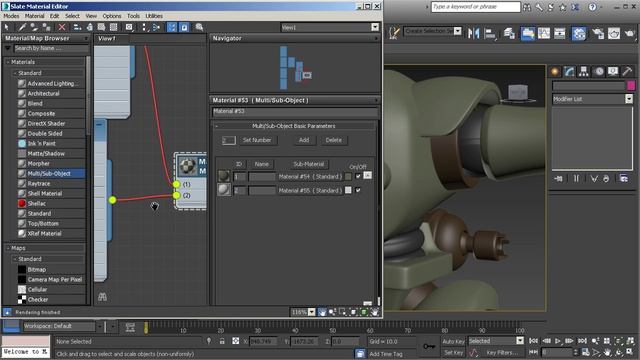Toggle the Slate Pan tool hand icon
Screen dimensions: 640x360
pos(322,312)
